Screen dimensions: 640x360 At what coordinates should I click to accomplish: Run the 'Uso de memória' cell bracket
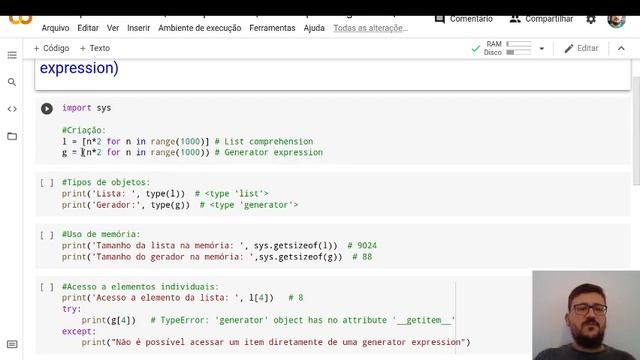(47, 235)
